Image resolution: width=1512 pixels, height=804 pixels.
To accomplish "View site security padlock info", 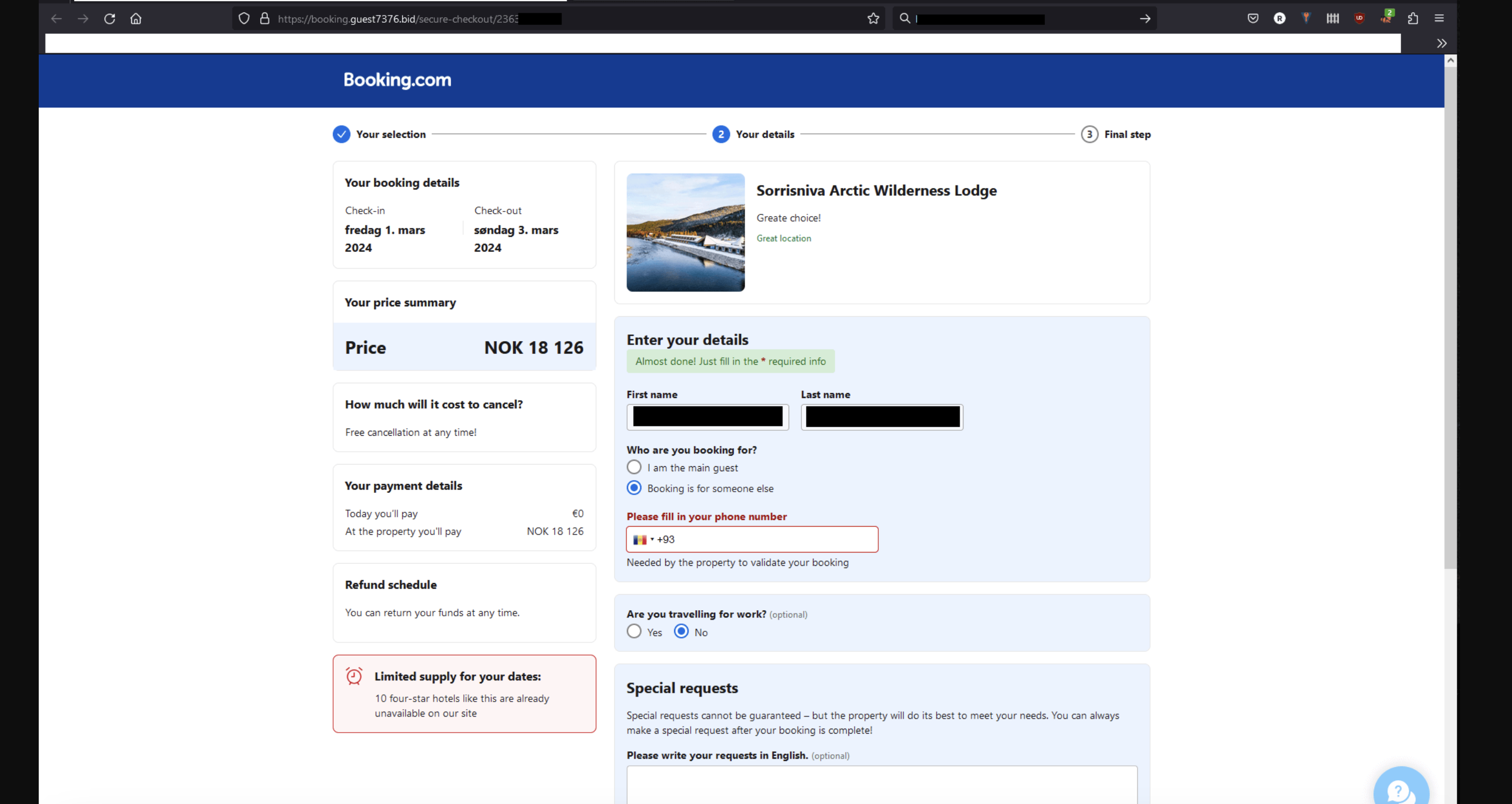I will point(265,19).
